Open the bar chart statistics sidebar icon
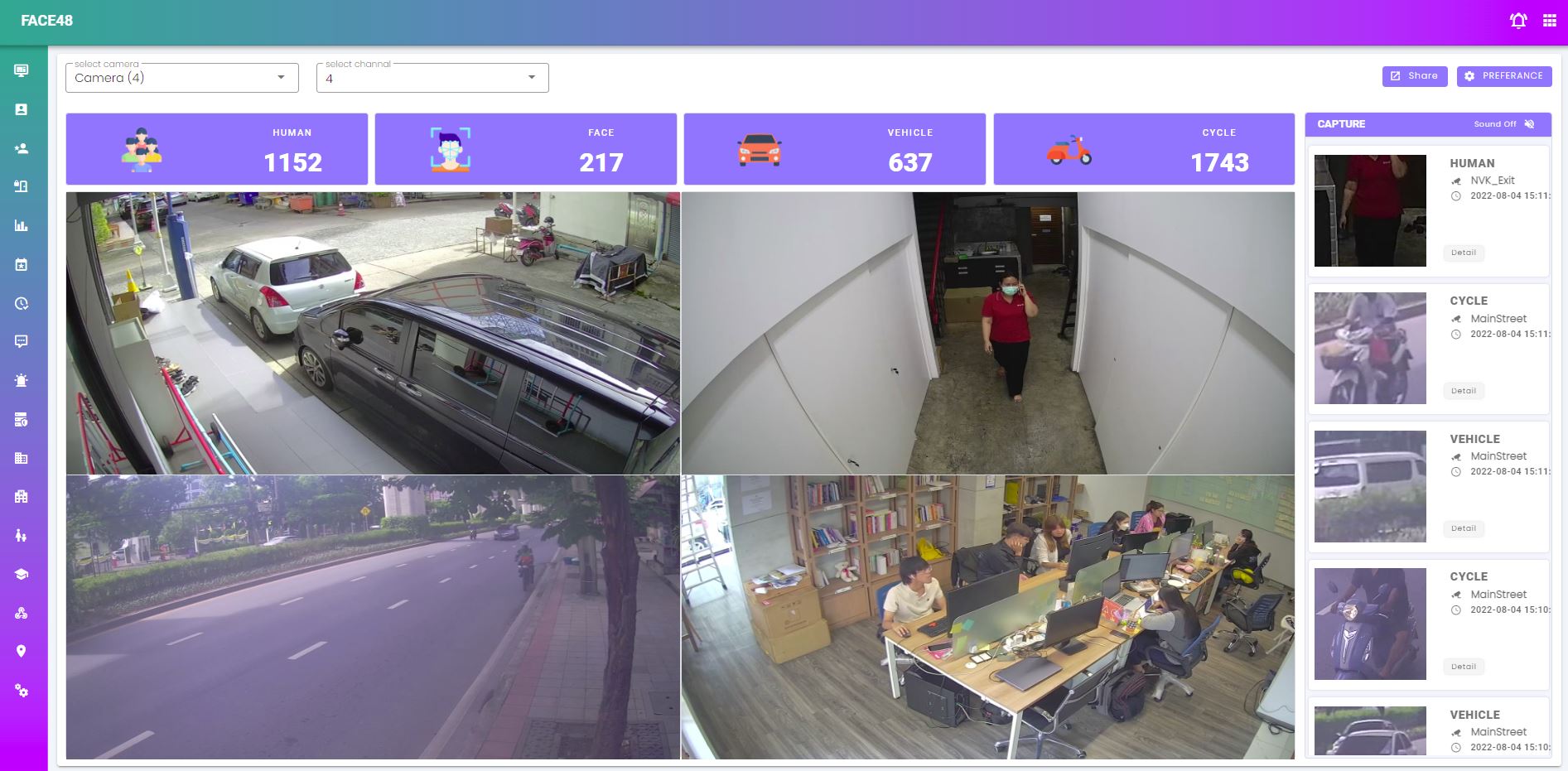Image resolution: width=1568 pixels, height=771 pixels. pyautogui.click(x=22, y=225)
